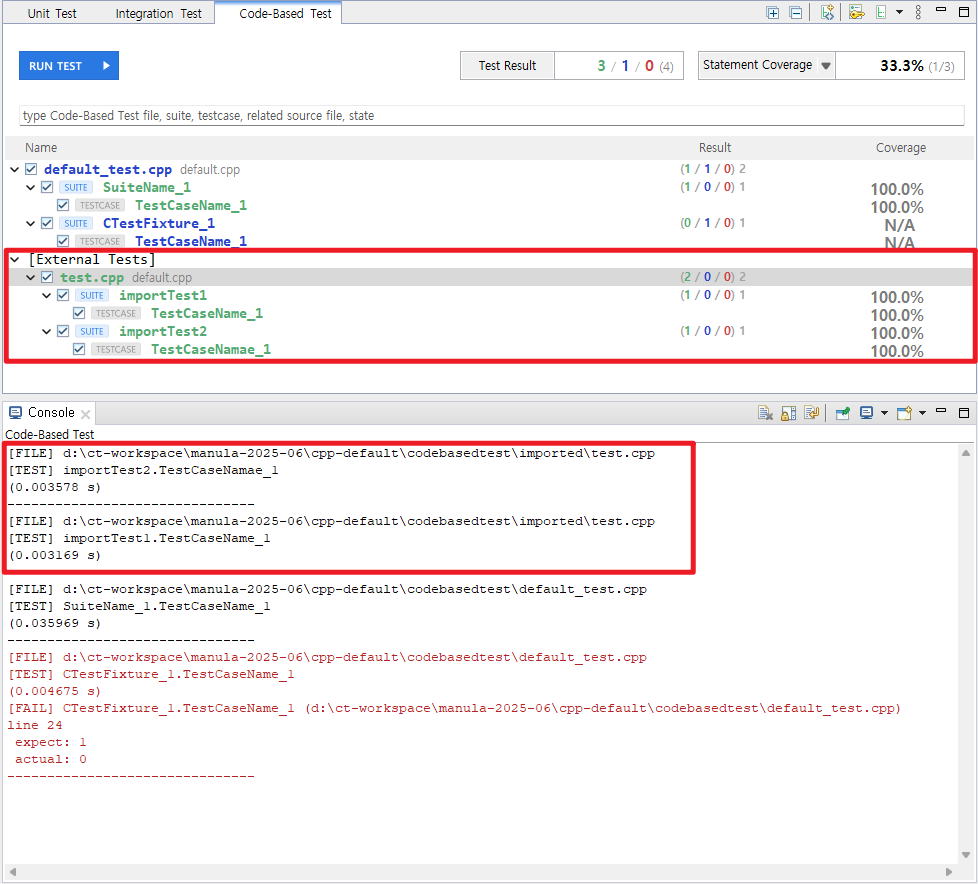Viewport: 978px width, 884px height.
Task: Click the Open Console icon
Action: click(904, 413)
